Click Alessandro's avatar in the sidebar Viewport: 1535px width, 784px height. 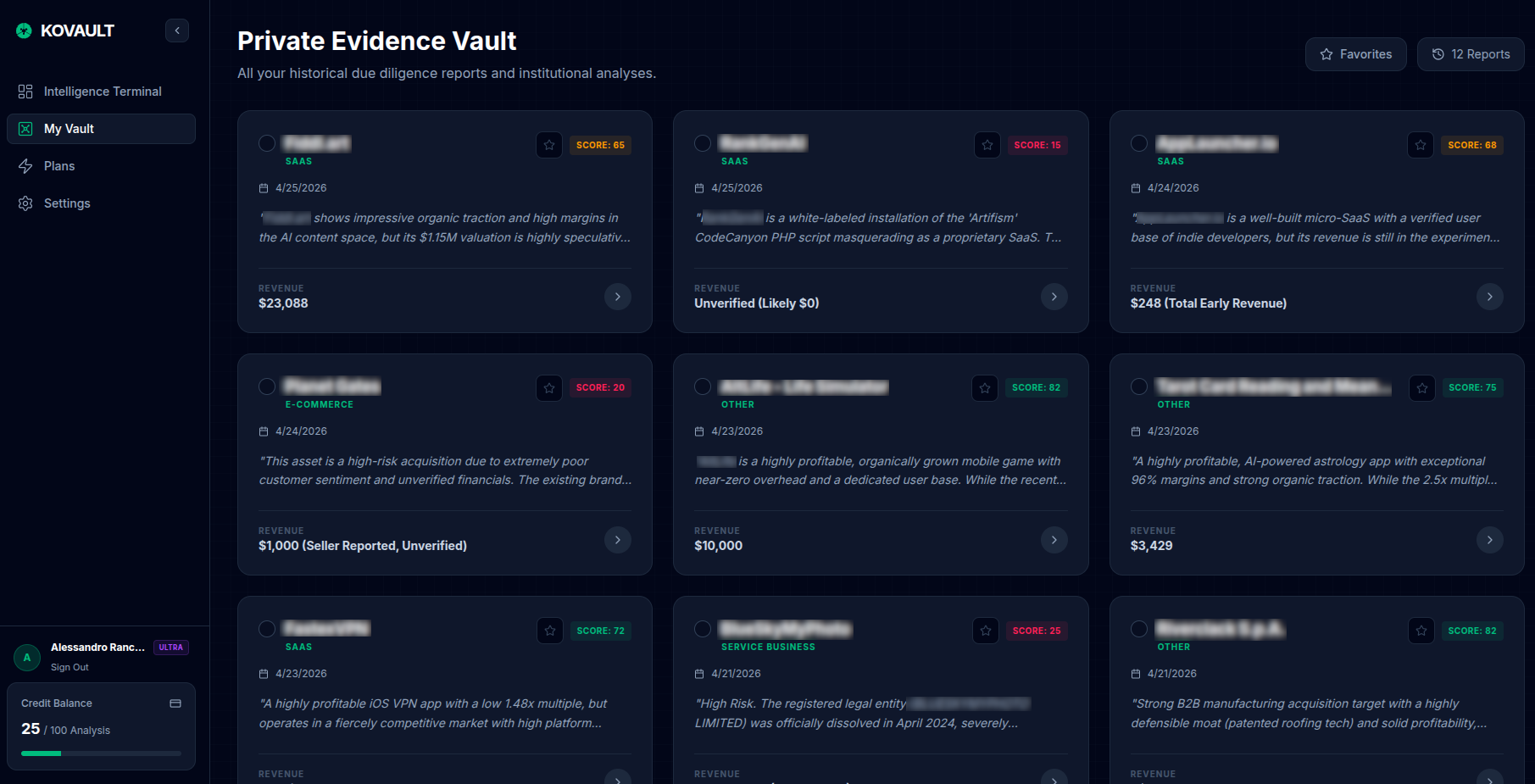pyautogui.click(x=26, y=657)
